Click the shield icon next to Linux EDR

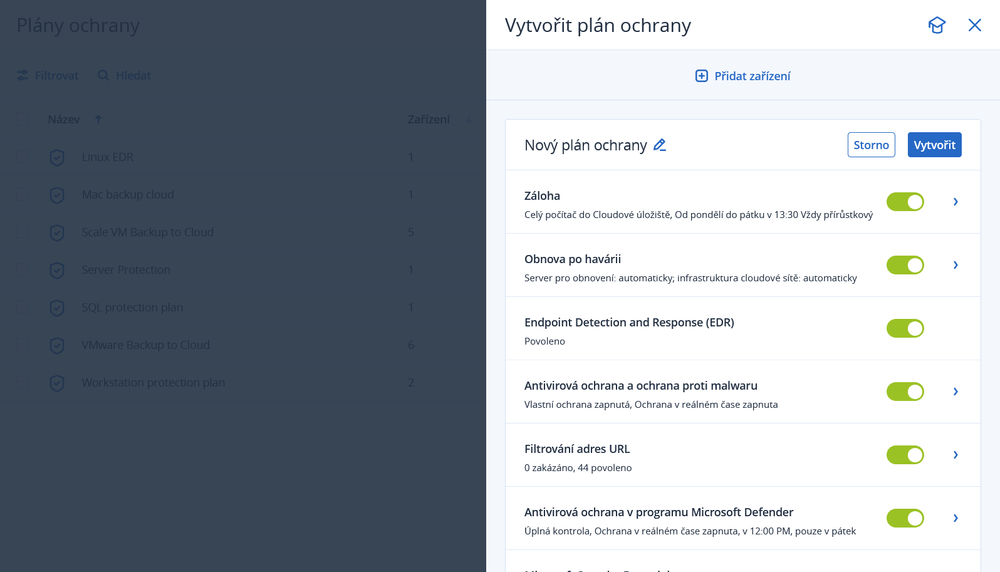point(57,157)
